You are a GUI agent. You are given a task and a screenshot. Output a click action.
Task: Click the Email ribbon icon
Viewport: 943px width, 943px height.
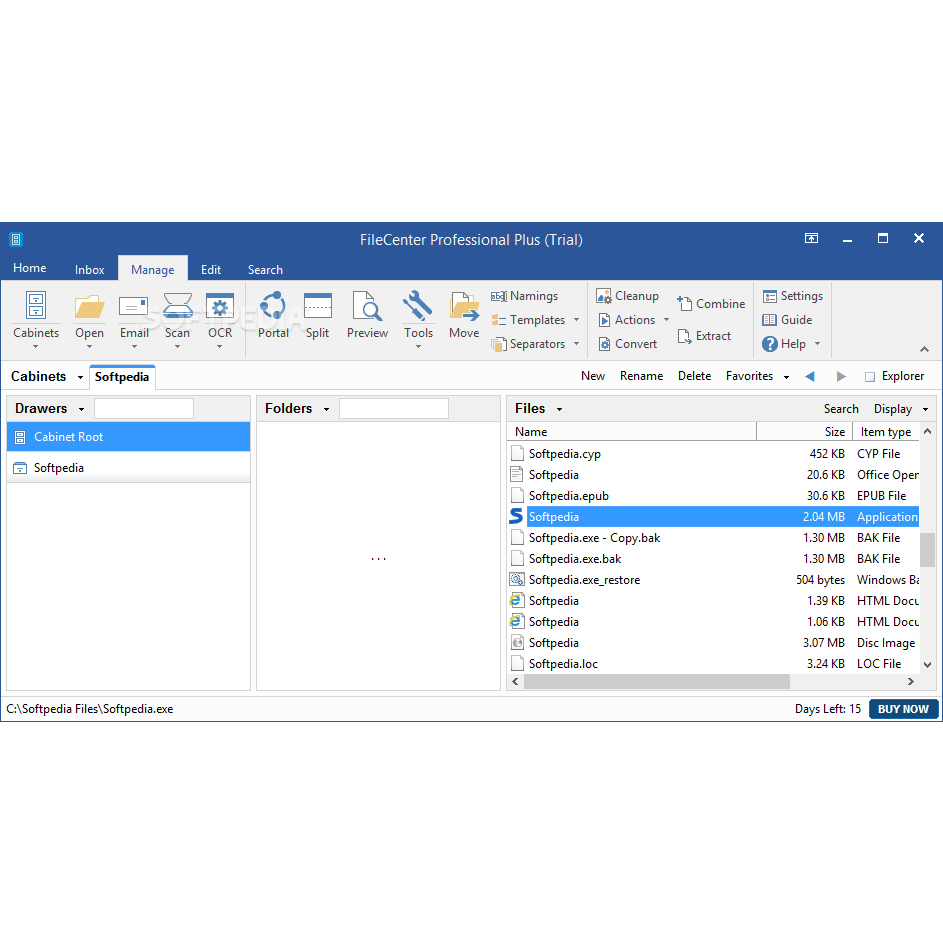[x=134, y=307]
